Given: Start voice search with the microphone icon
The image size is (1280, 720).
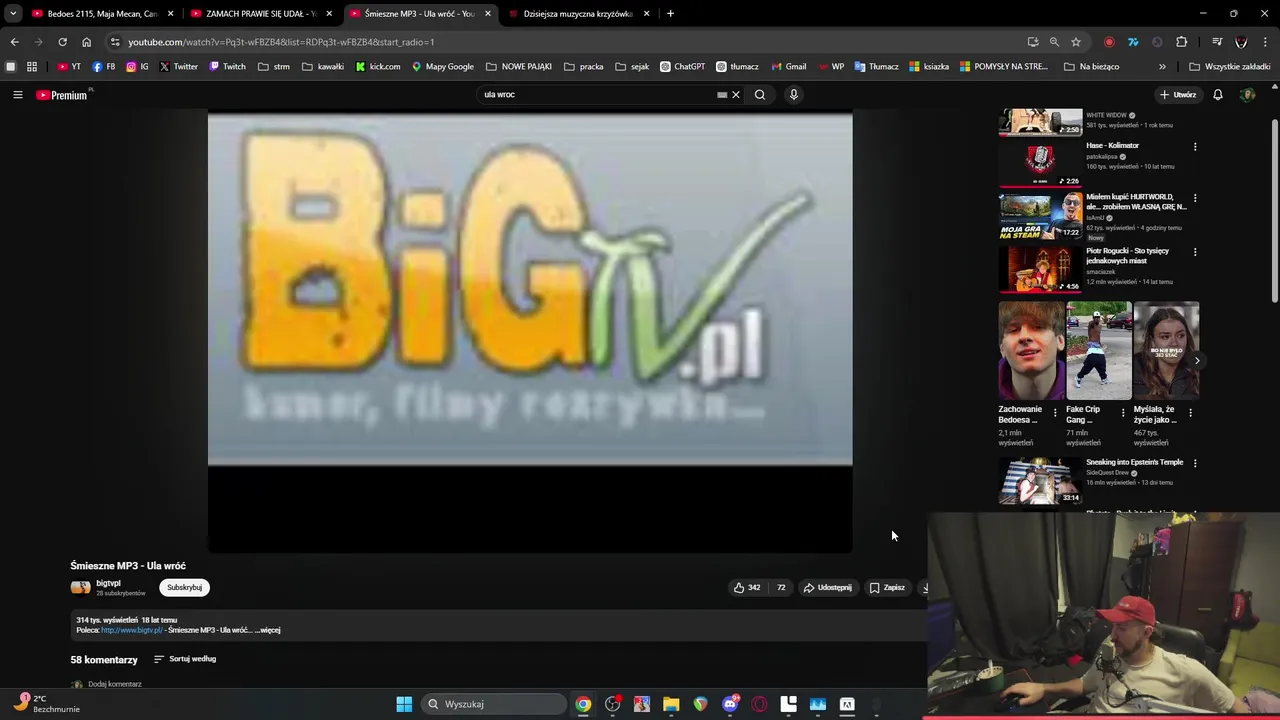Looking at the screenshot, I should tap(794, 95).
